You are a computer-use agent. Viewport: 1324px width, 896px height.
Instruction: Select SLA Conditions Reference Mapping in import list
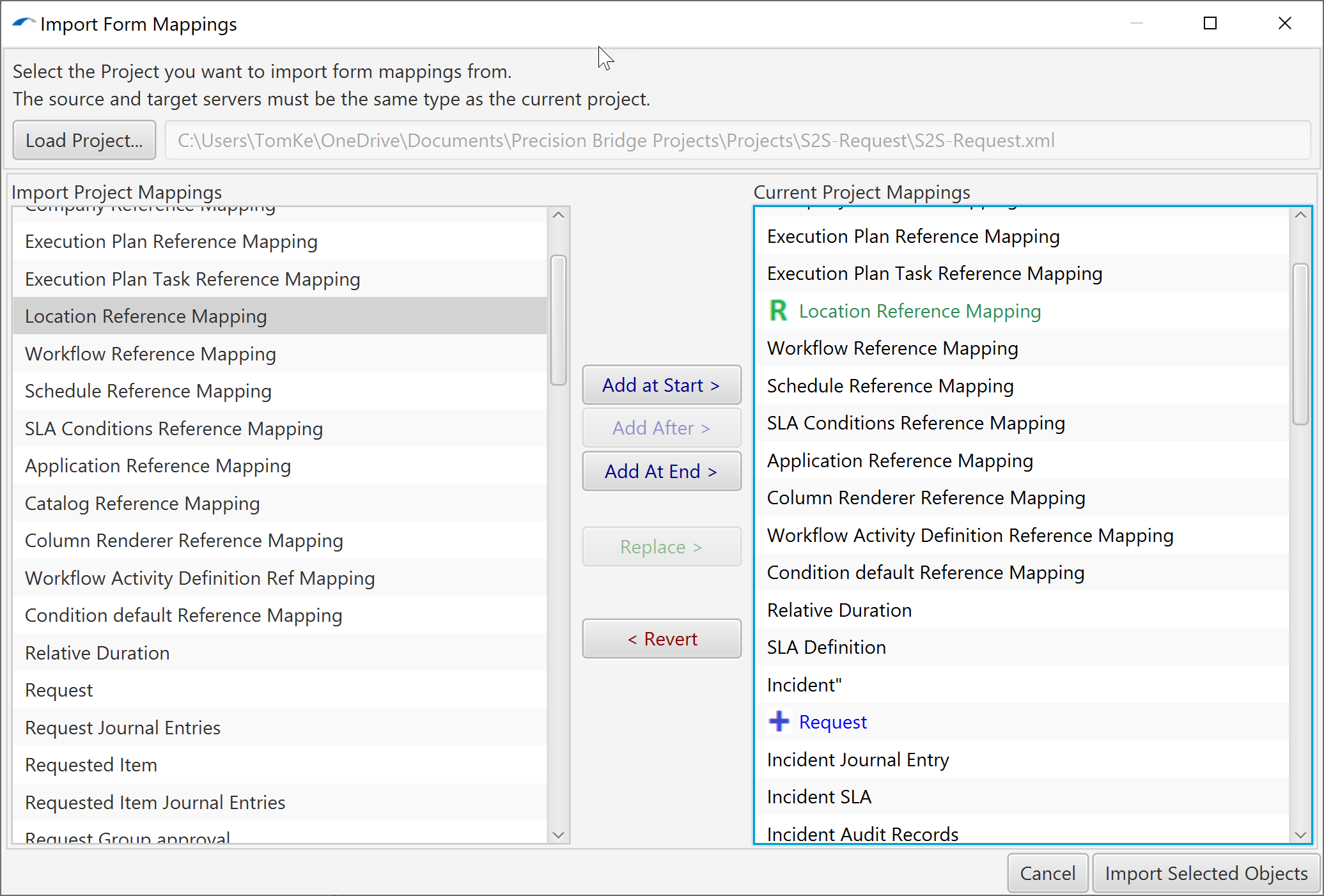[x=280, y=428]
